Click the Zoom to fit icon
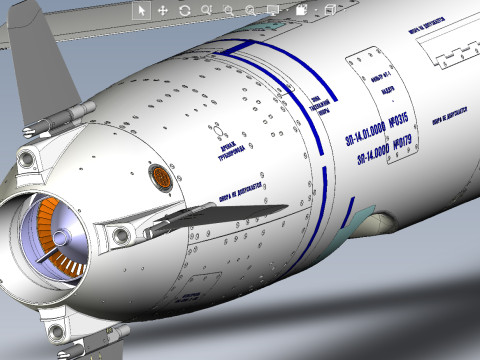The width and height of the screenshot is (480, 360). (x=250, y=11)
